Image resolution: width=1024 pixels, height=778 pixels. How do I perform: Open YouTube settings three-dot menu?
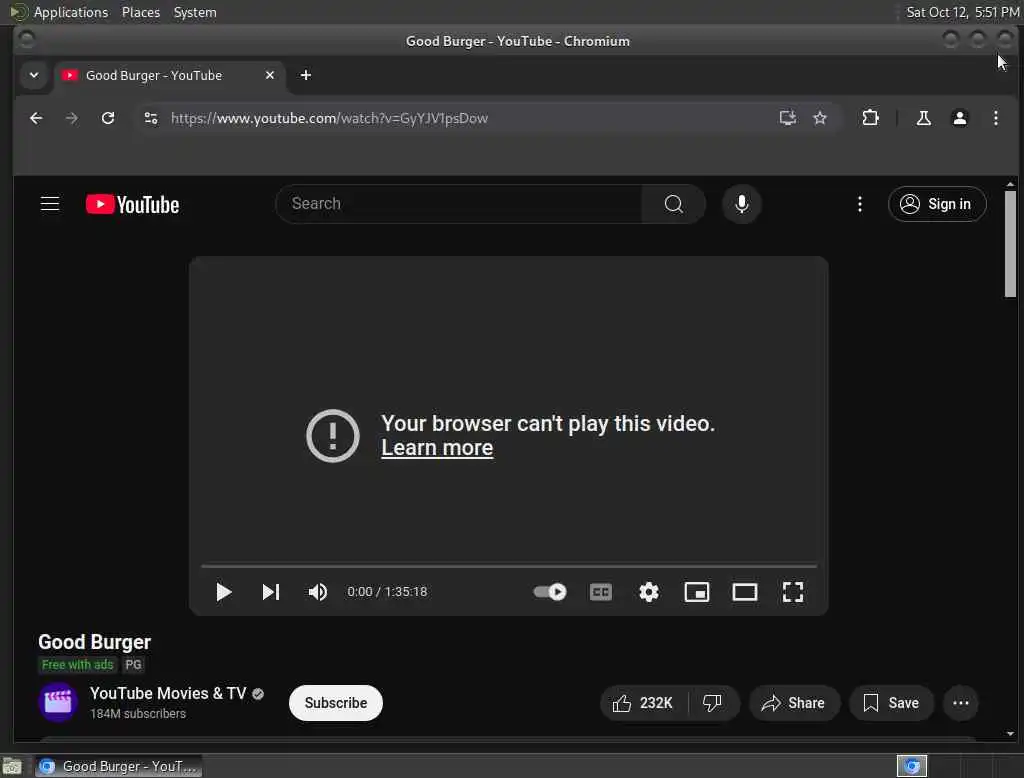point(859,204)
